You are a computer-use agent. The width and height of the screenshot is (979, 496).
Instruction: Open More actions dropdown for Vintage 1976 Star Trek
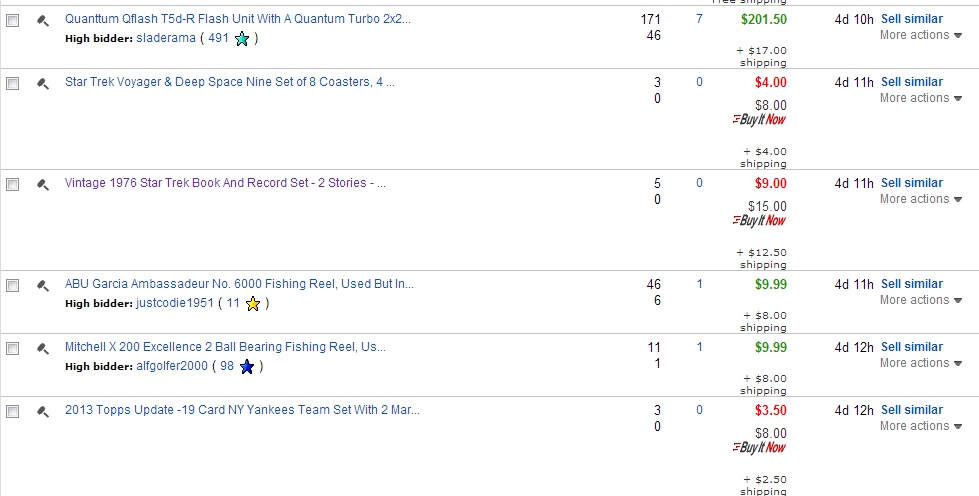[921, 199]
